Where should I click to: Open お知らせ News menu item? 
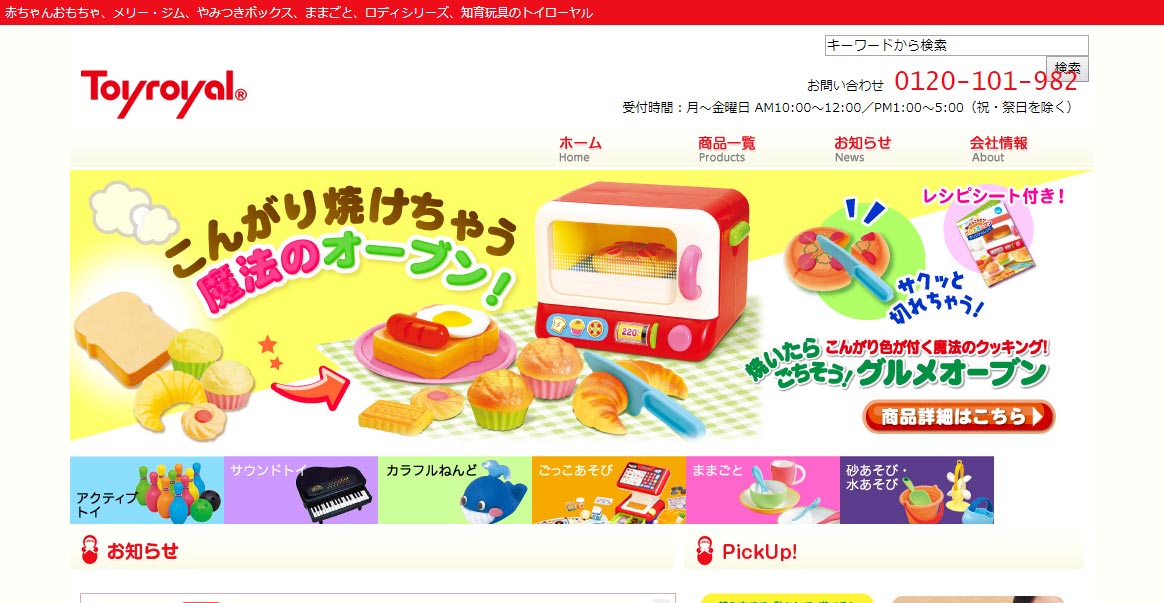pos(863,149)
